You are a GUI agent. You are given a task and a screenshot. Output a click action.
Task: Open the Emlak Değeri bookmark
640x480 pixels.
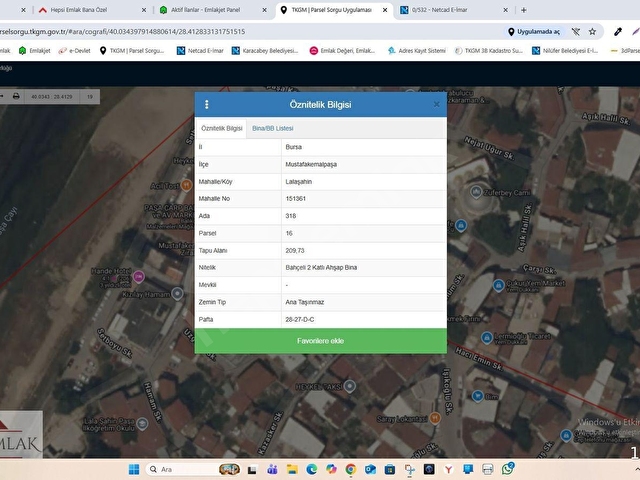342,51
